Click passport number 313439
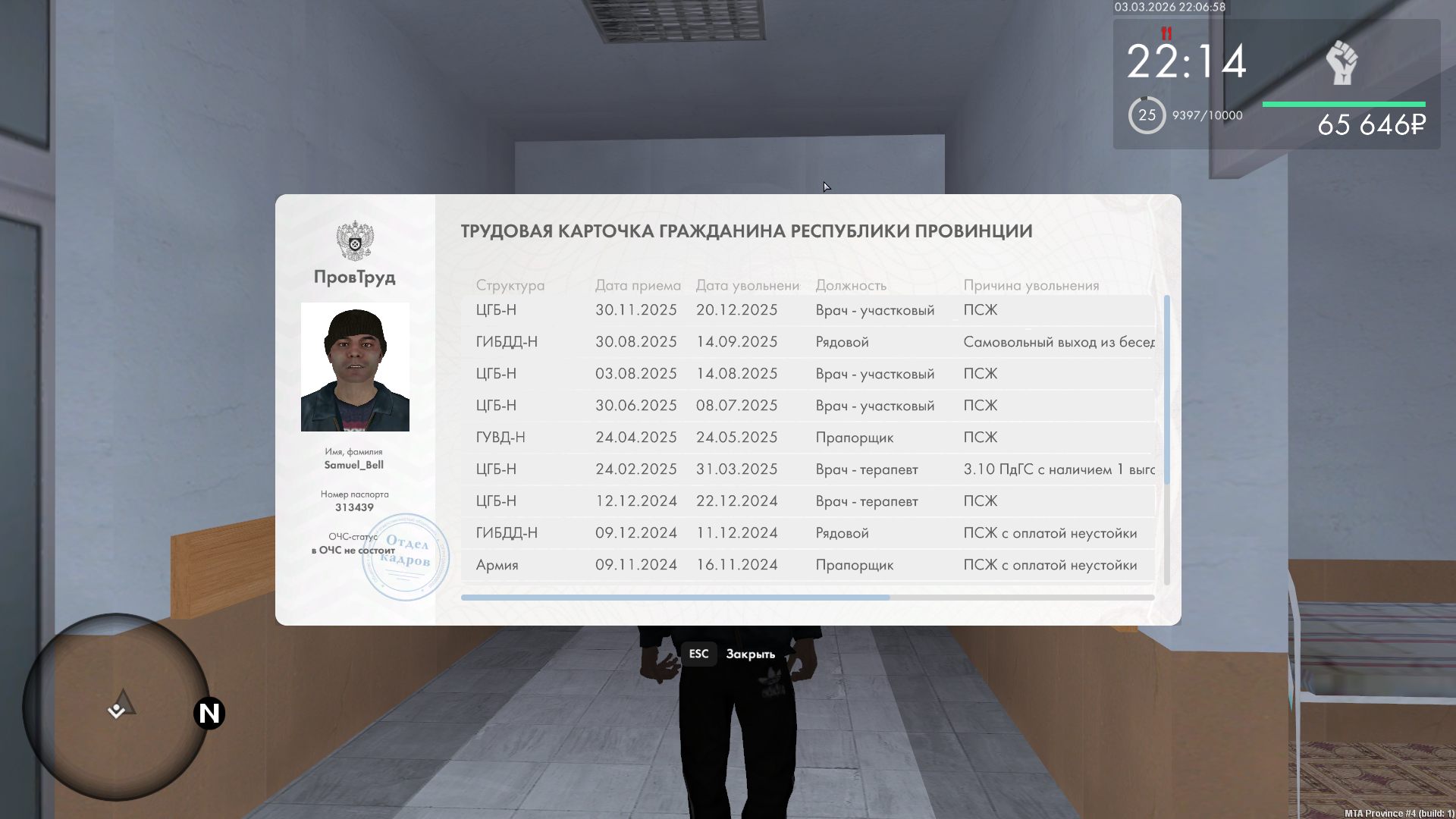Viewport: 1456px width, 819px height. [x=354, y=507]
